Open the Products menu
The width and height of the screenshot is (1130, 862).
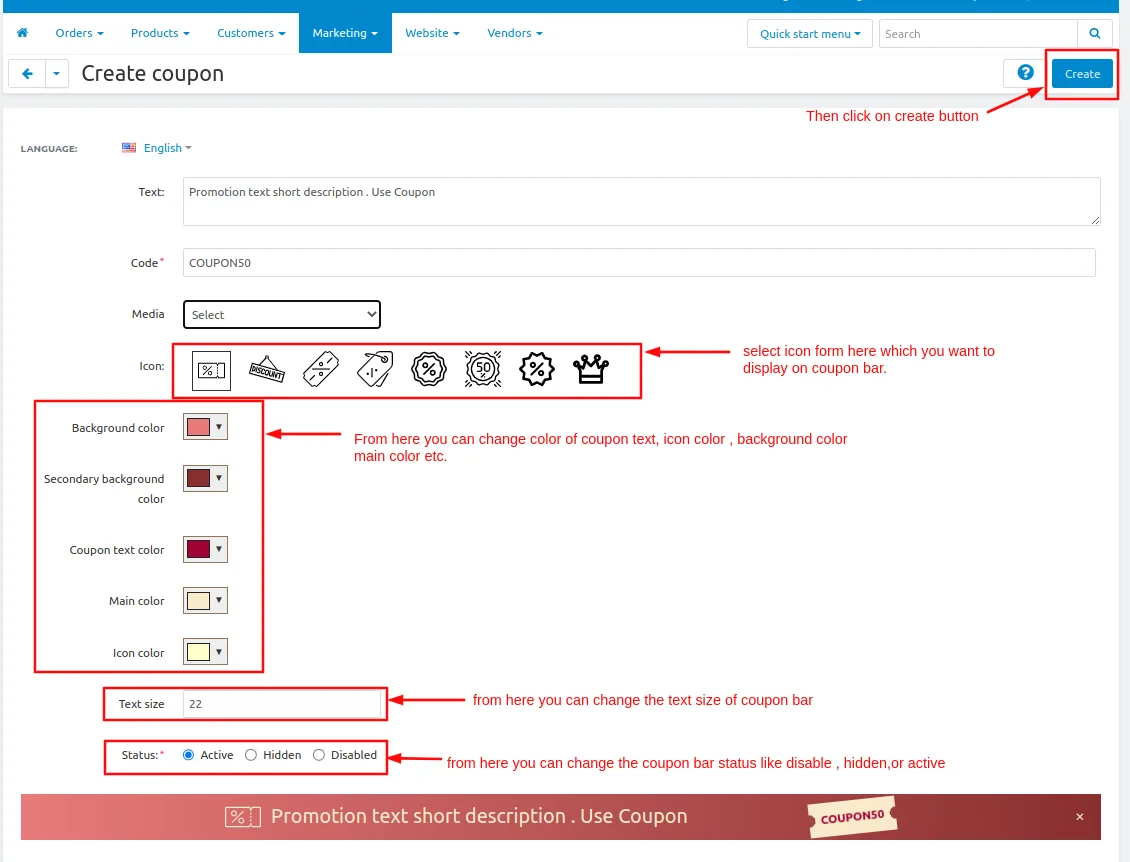click(x=160, y=33)
